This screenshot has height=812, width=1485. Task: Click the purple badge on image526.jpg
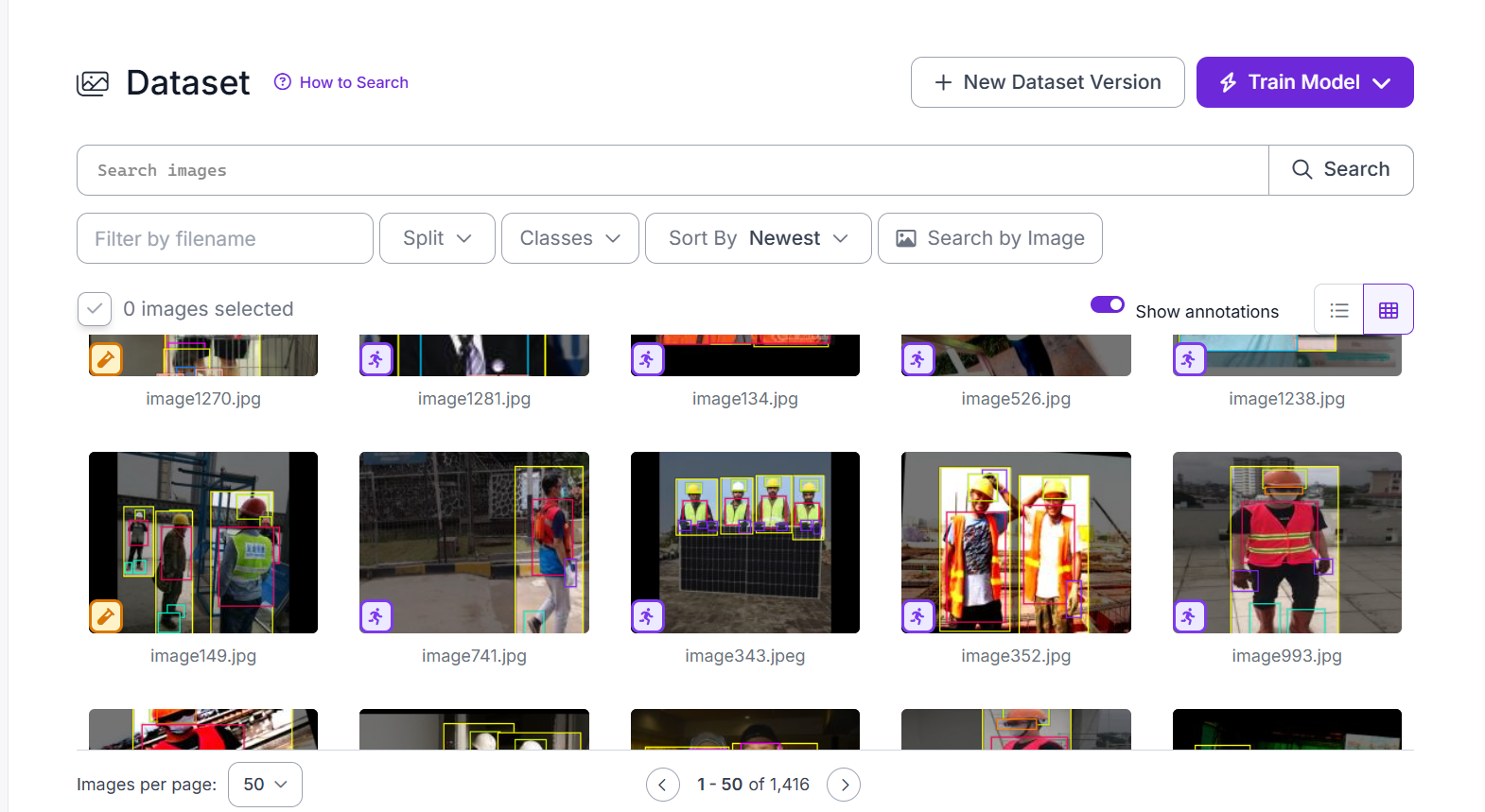click(x=918, y=359)
